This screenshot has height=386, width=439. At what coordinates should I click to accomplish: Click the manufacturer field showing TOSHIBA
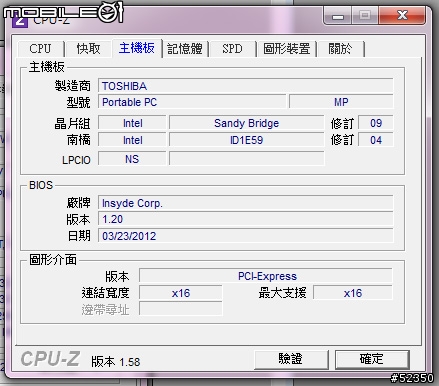coord(246,86)
